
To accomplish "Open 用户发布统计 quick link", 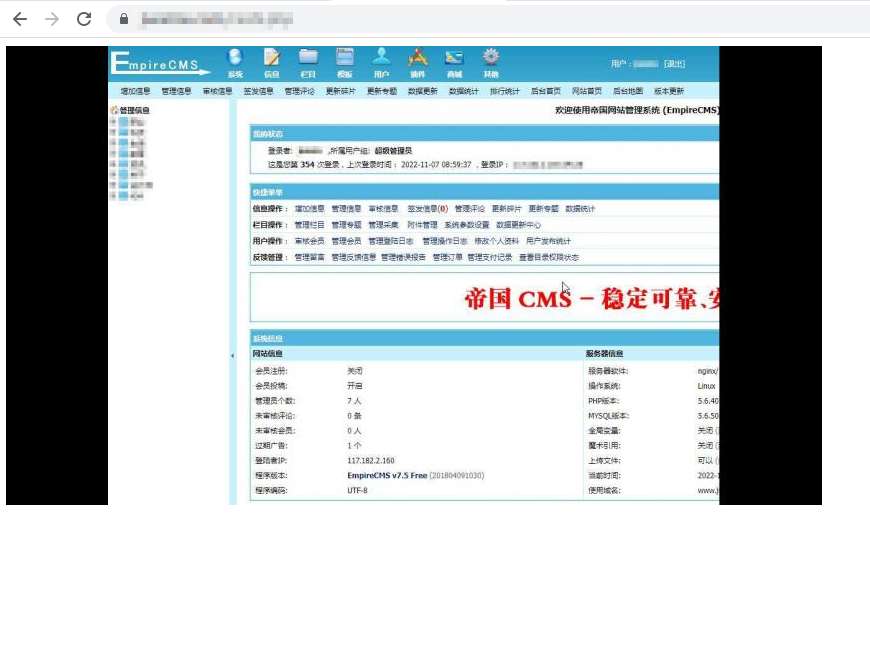I will click(x=548, y=241).
